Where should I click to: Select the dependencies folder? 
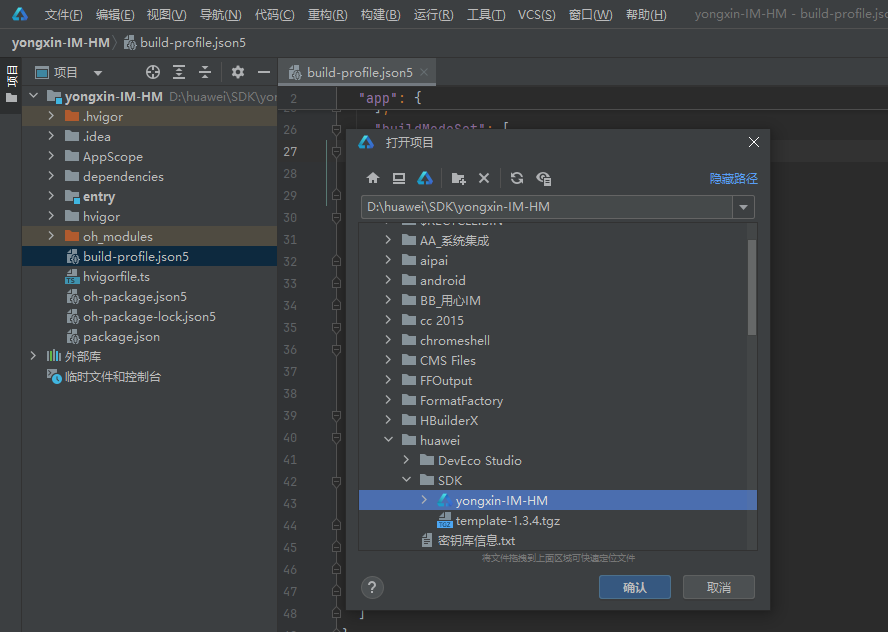(123, 177)
